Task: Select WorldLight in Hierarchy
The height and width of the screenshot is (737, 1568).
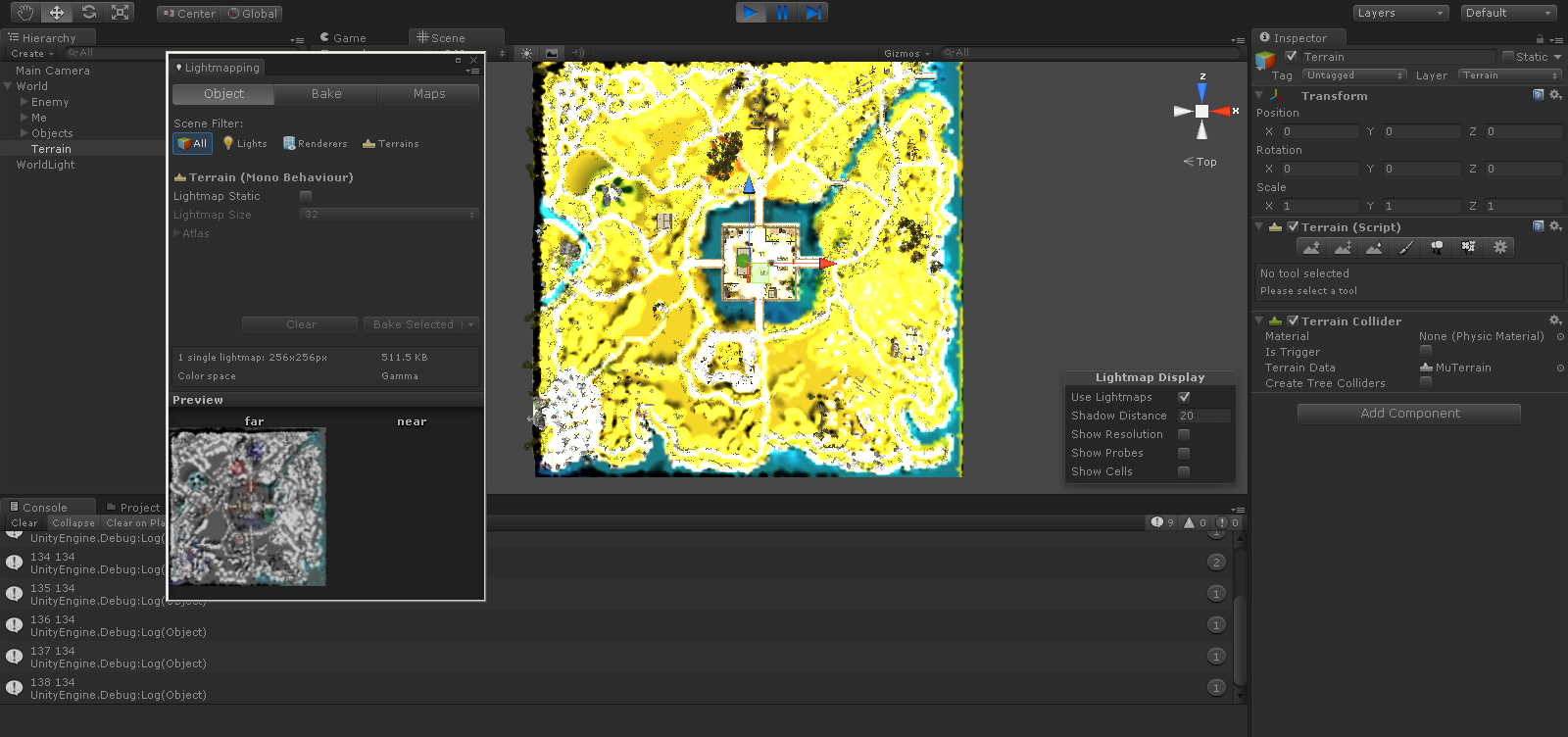Action: point(45,165)
